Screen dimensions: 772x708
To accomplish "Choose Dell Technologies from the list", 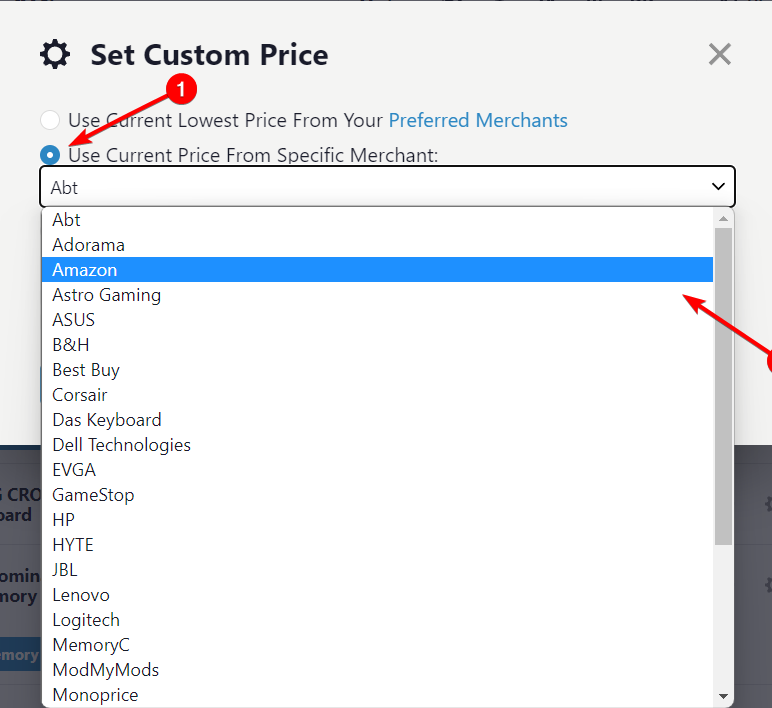I will tap(121, 445).
